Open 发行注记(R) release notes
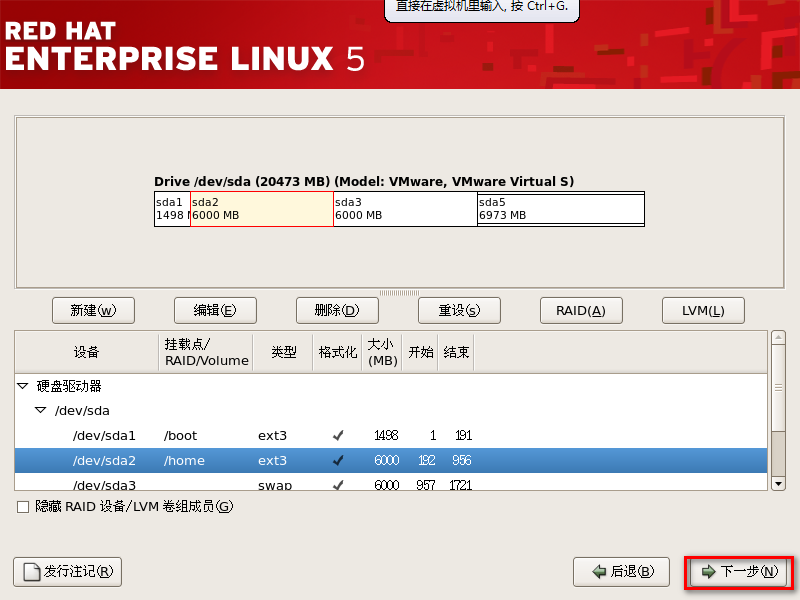Image resolution: width=800 pixels, height=600 pixels. 67,571
